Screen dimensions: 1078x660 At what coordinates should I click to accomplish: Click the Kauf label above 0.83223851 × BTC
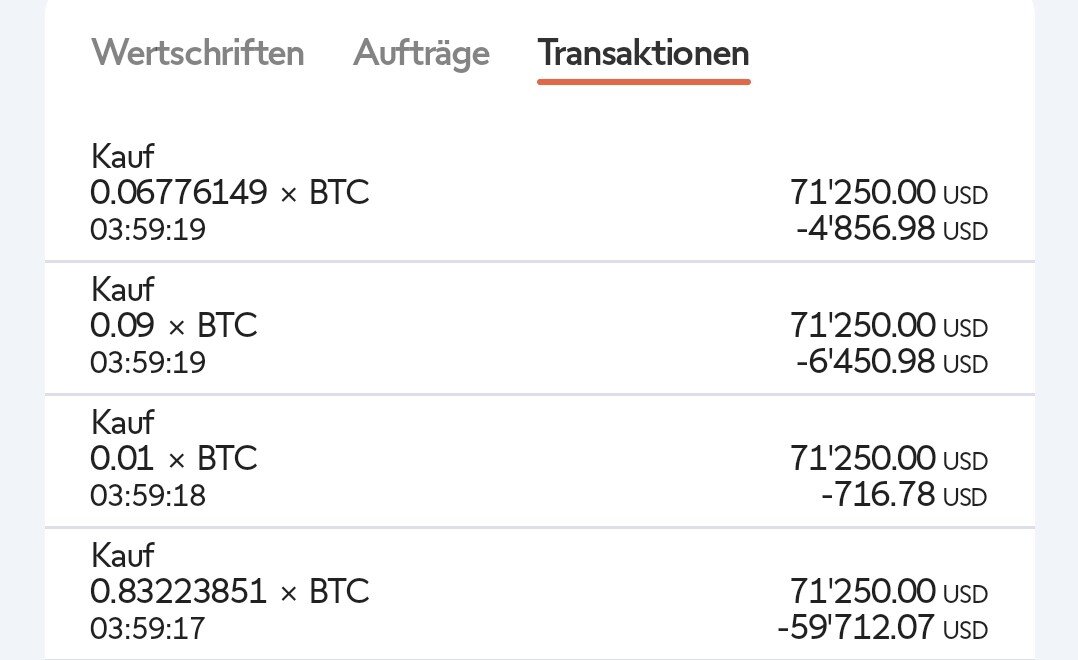pyautogui.click(x=122, y=556)
